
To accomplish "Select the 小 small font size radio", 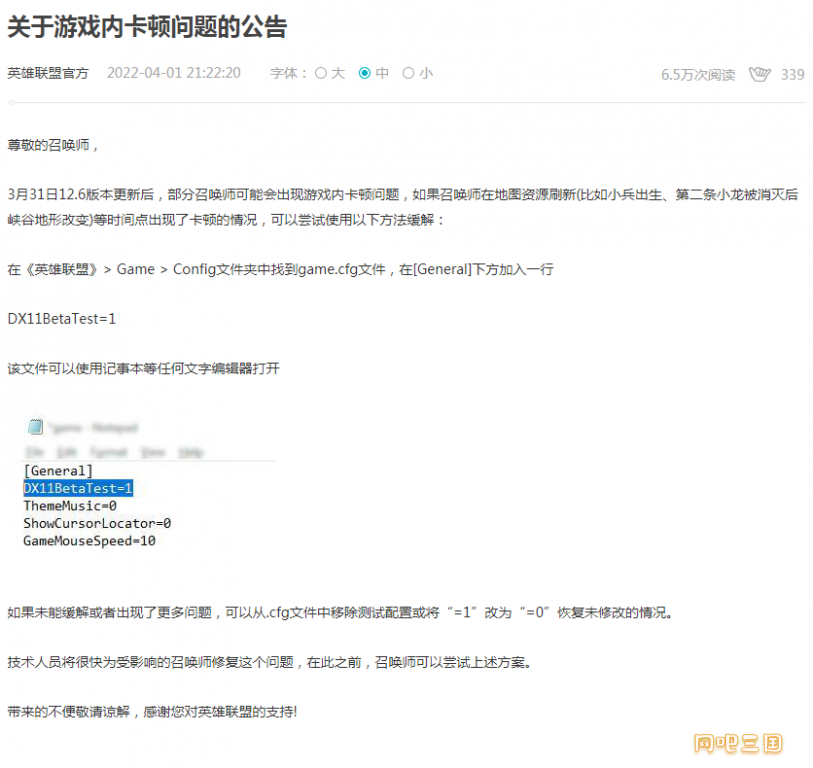I will pos(409,73).
